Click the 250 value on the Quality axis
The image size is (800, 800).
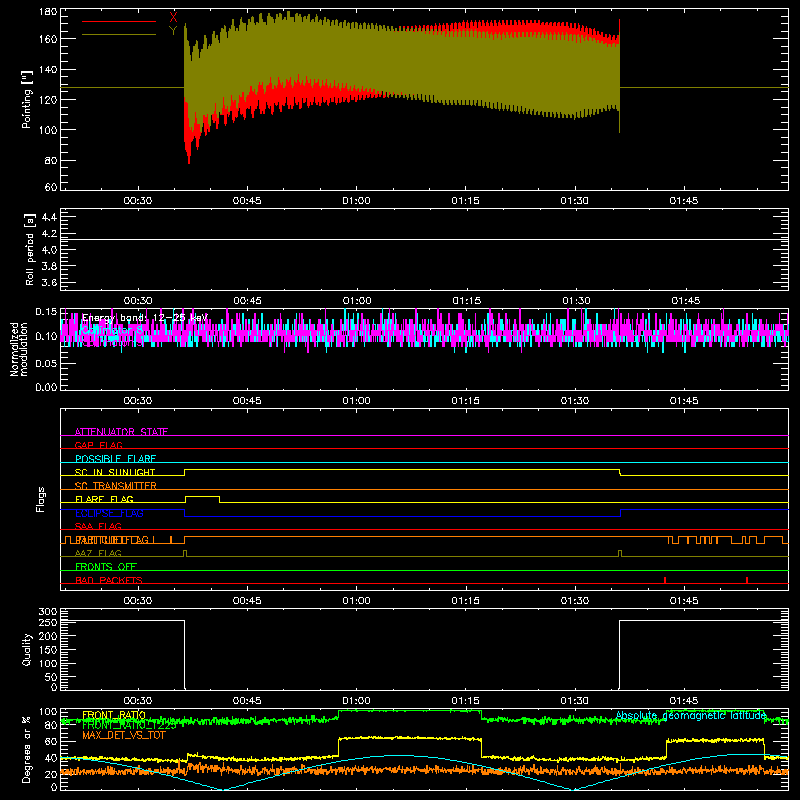coord(48,623)
